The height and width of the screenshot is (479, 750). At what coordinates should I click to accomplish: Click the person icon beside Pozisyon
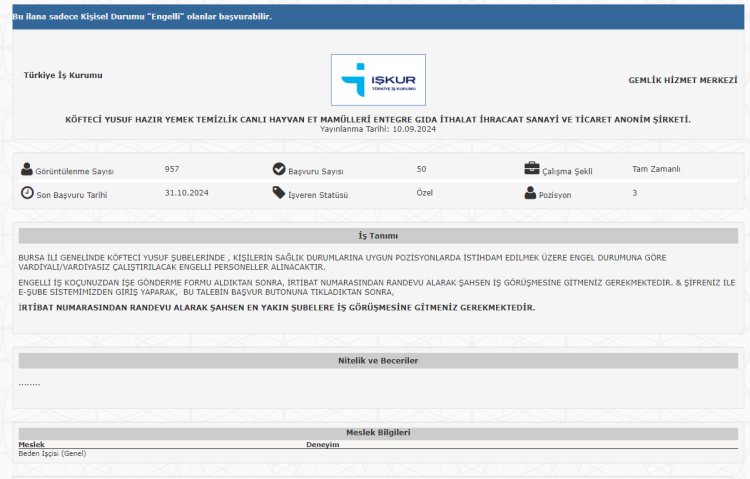pyautogui.click(x=531, y=193)
